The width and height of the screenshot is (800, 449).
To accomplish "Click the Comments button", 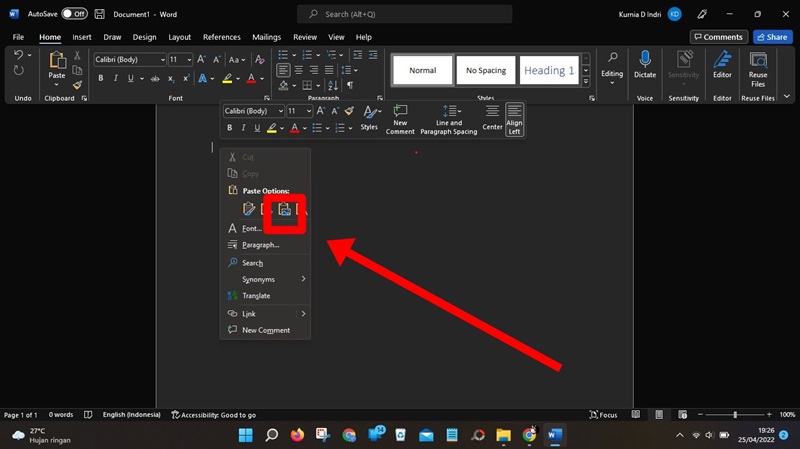I will click(719, 37).
